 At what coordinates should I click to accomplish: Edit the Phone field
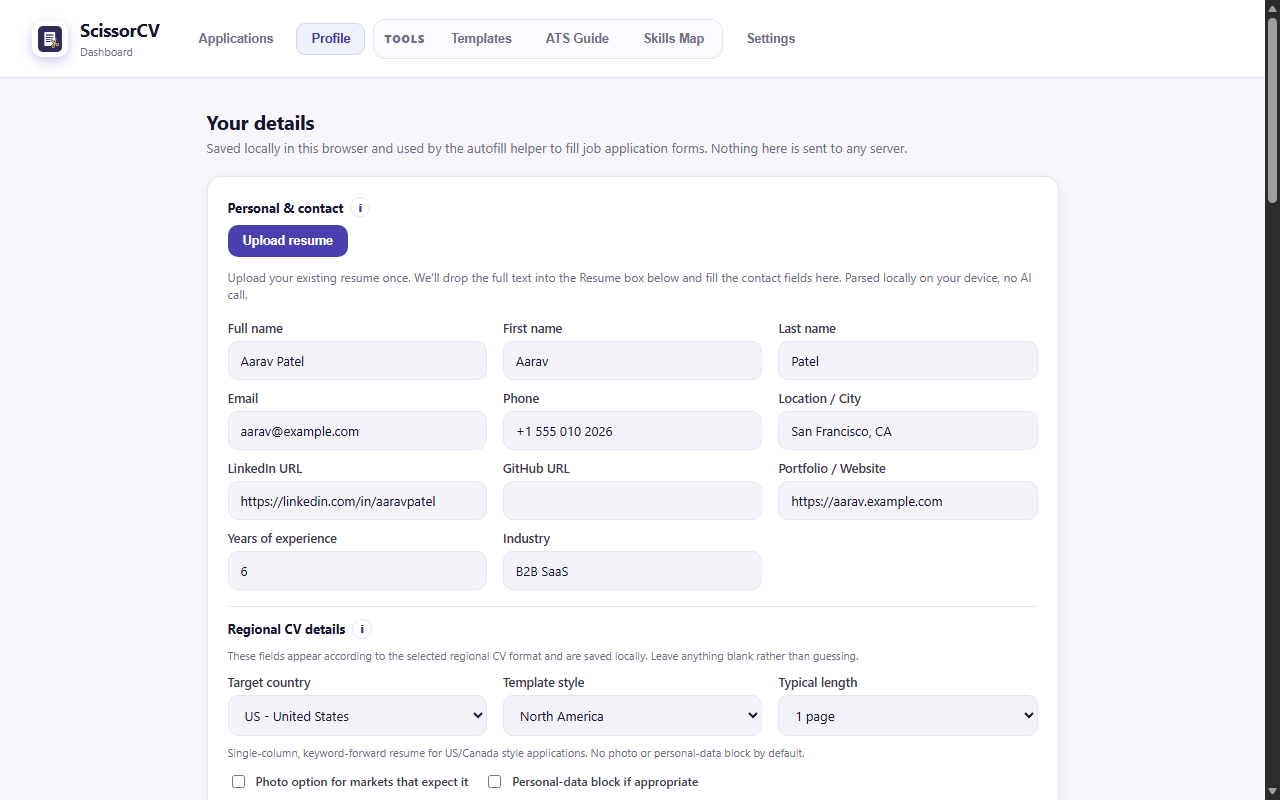[x=632, y=431]
